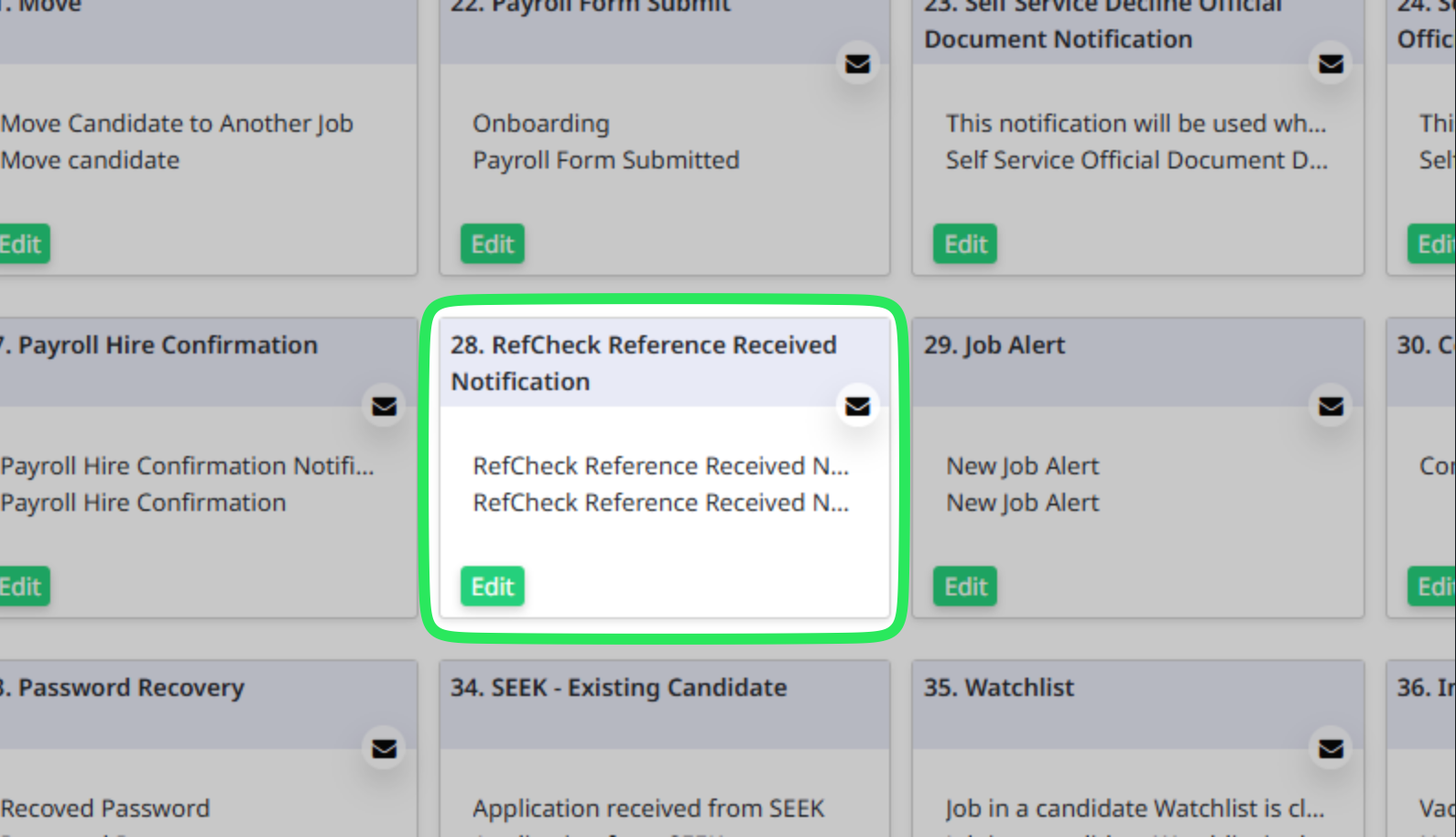1456x837 pixels.
Task: Click the envelope icon on Password Recovery card
Action: click(x=385, y=749)
